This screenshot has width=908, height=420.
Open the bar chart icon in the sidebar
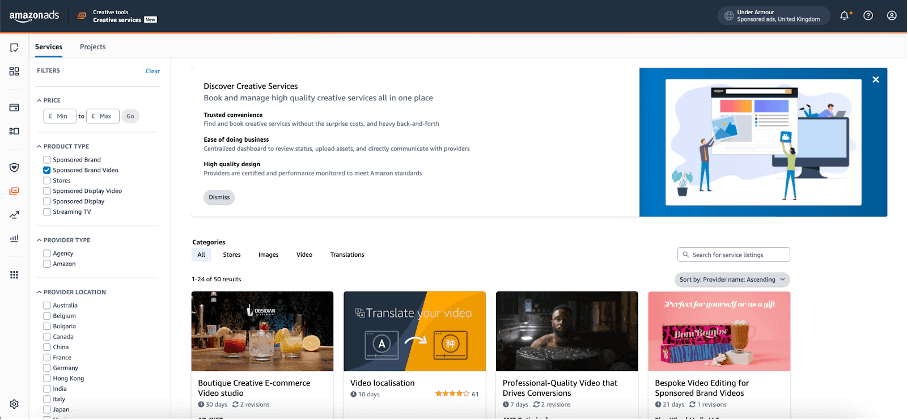[x=14, y=238]
